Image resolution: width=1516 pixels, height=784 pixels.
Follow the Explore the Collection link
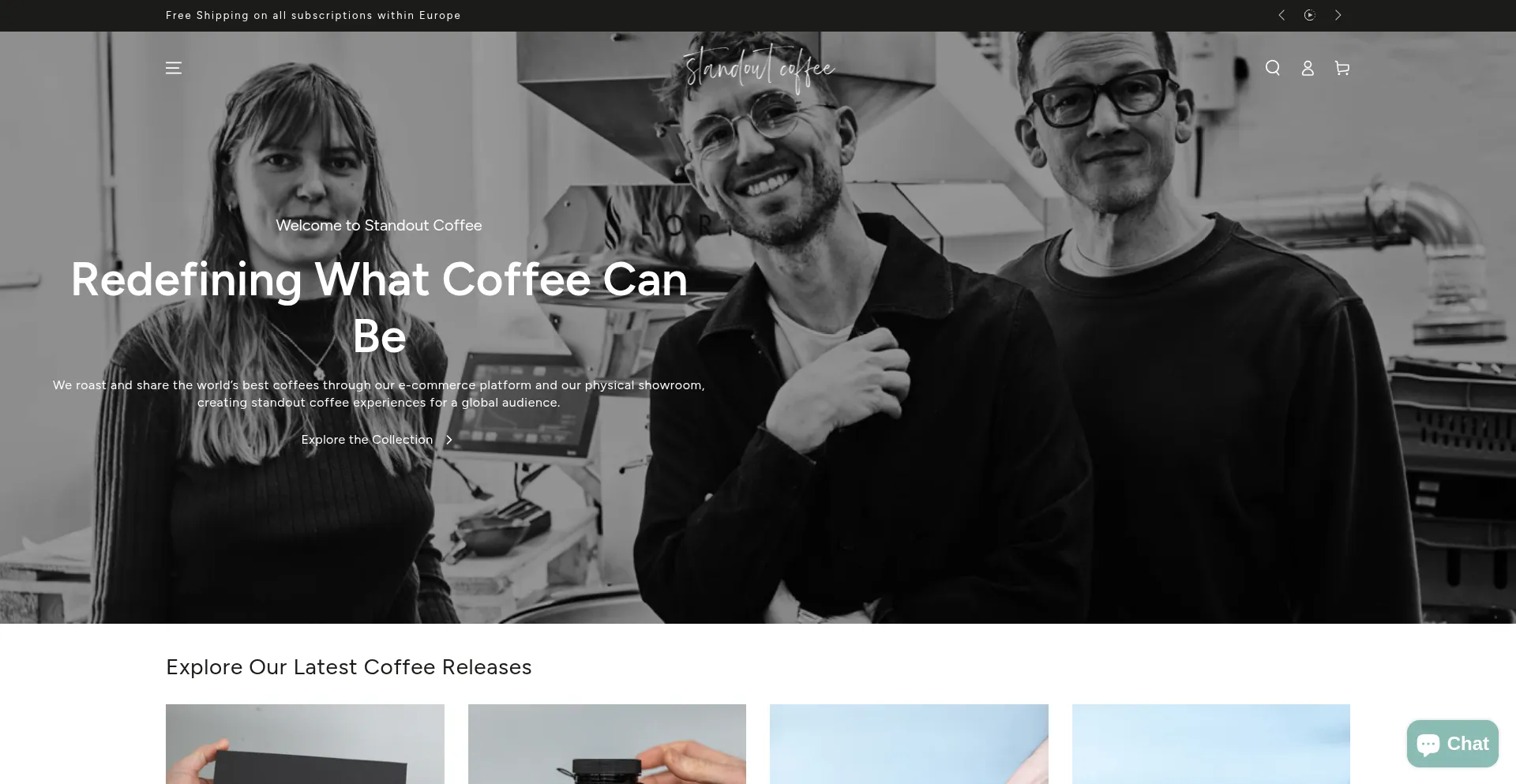tap(367, 440)
